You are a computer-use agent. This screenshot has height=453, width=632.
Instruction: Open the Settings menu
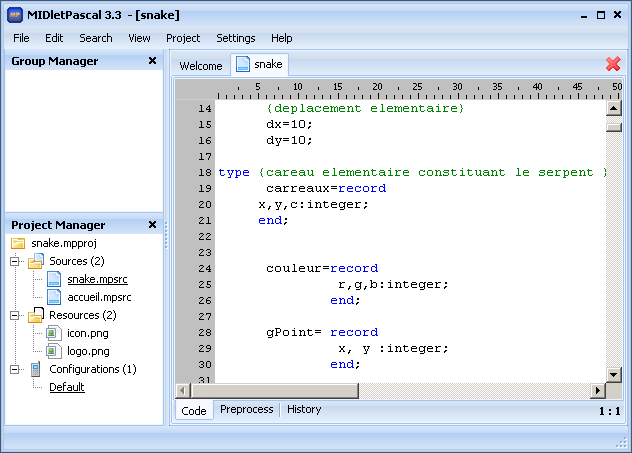click(x=236, y=38)
